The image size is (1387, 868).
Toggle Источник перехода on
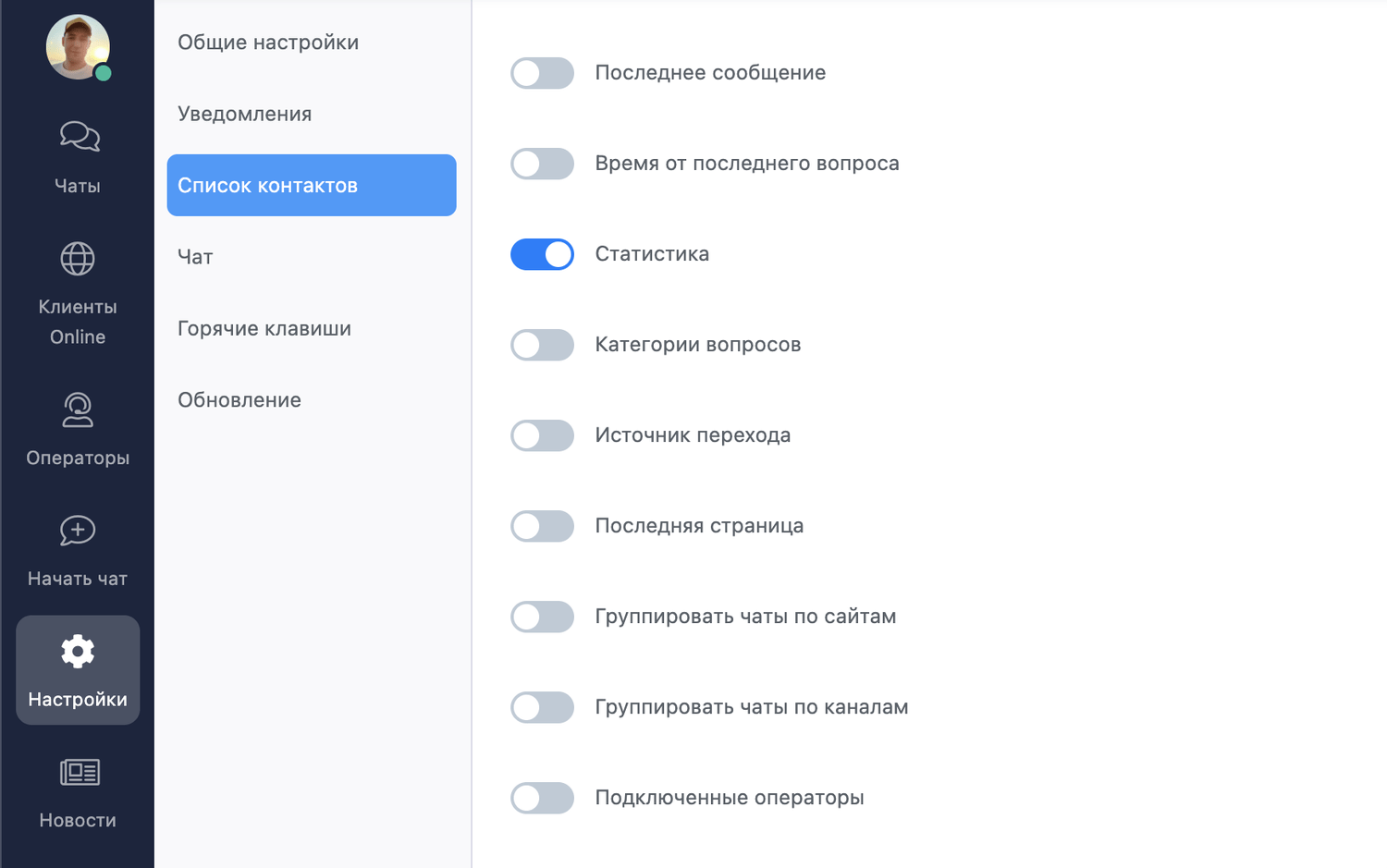[x=542, y=435]
